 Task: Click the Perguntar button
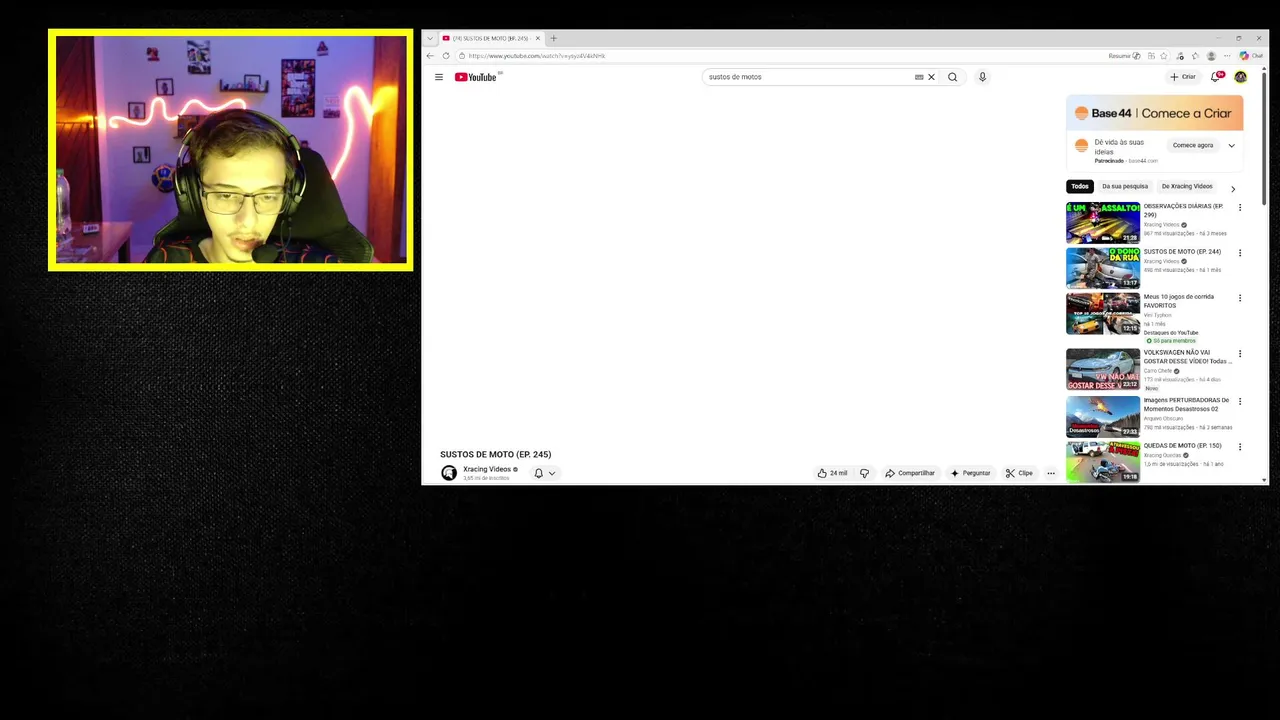coord(970,473)
